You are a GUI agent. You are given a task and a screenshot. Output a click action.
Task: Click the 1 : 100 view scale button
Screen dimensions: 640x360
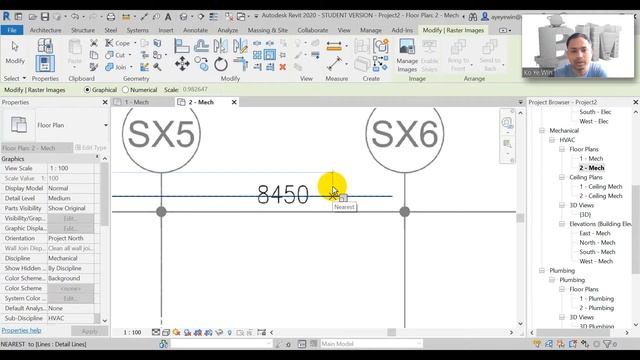(x=132, y=333)
